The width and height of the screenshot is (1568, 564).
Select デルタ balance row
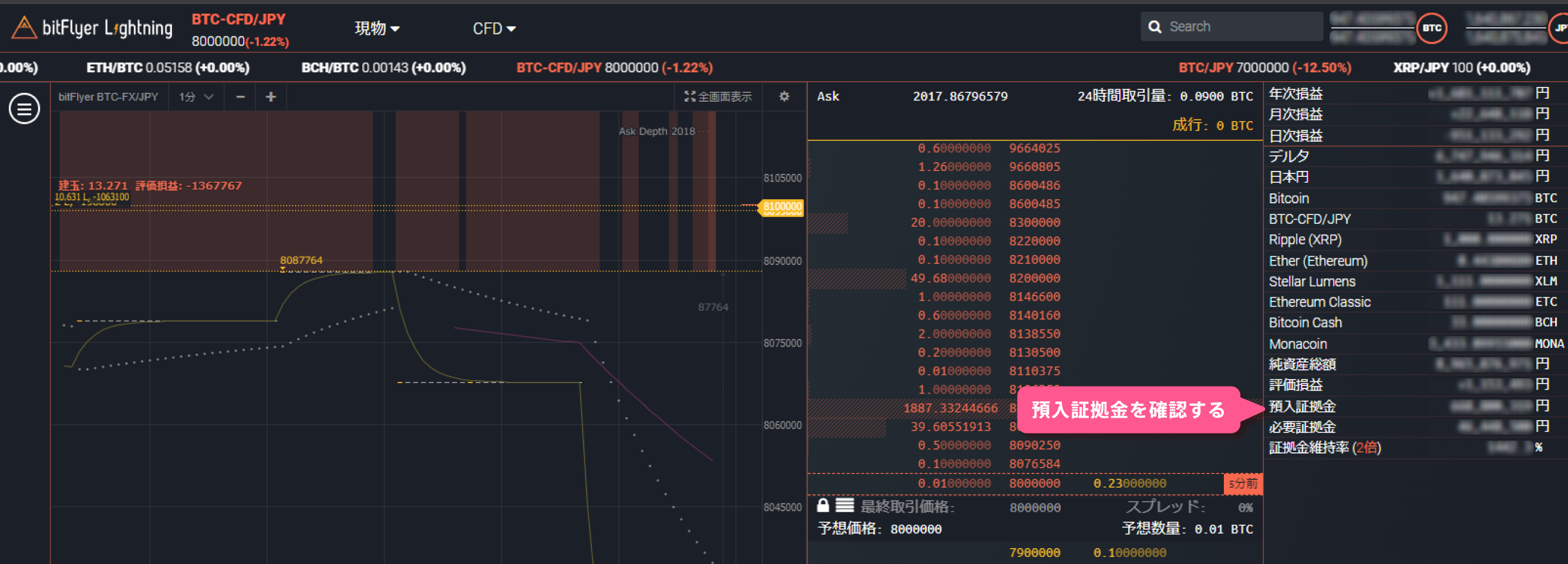pyautogui.click(x=1415, y=156)
